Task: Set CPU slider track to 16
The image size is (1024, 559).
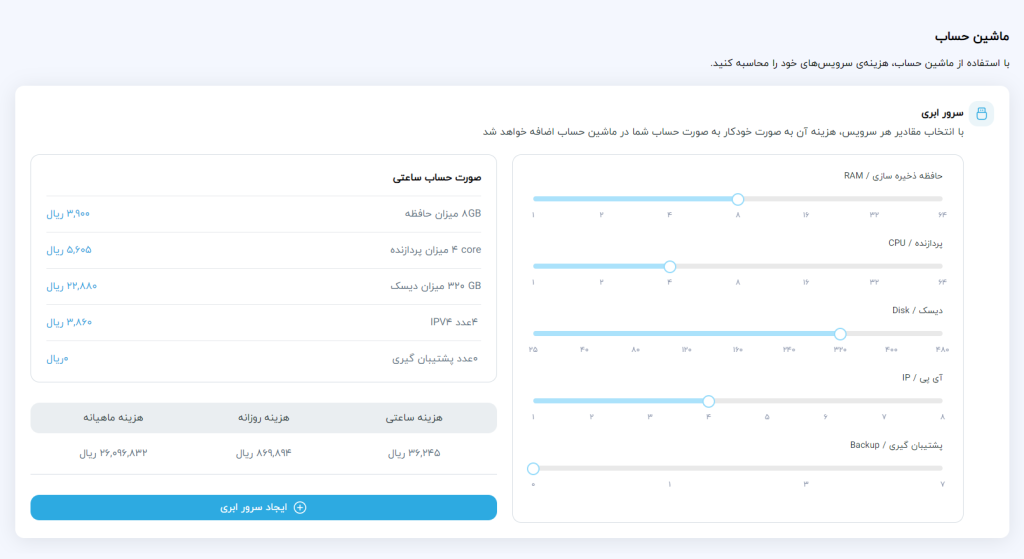Action: (806, 266)
